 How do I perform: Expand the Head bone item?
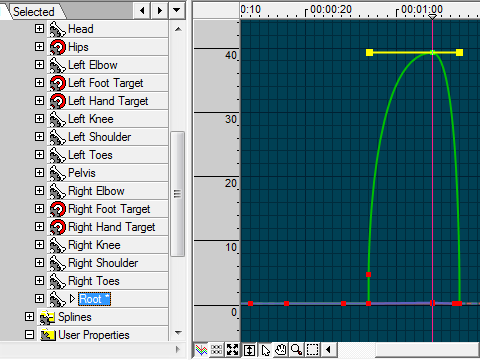(x=39, y=29)
